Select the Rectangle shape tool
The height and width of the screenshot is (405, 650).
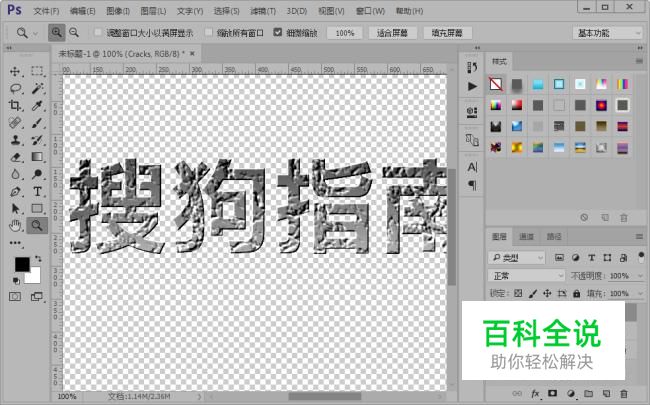point(37,209)
